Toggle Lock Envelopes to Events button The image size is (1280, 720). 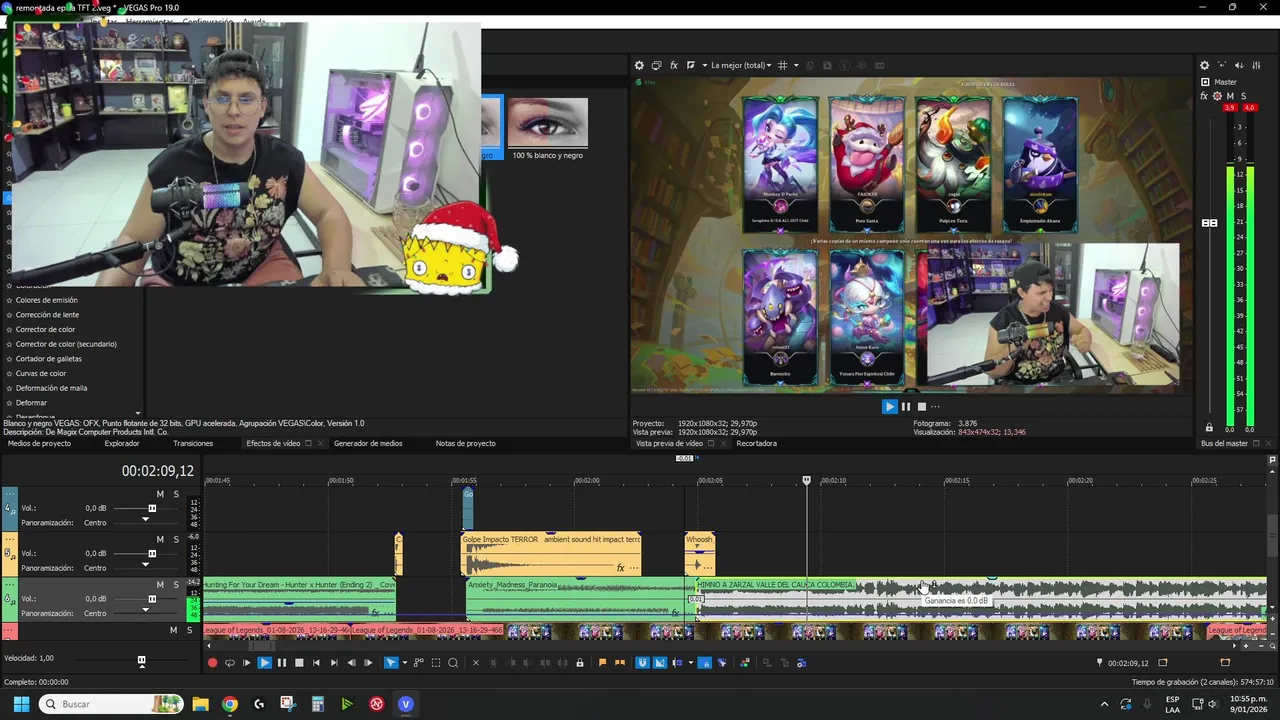[705, 663]
